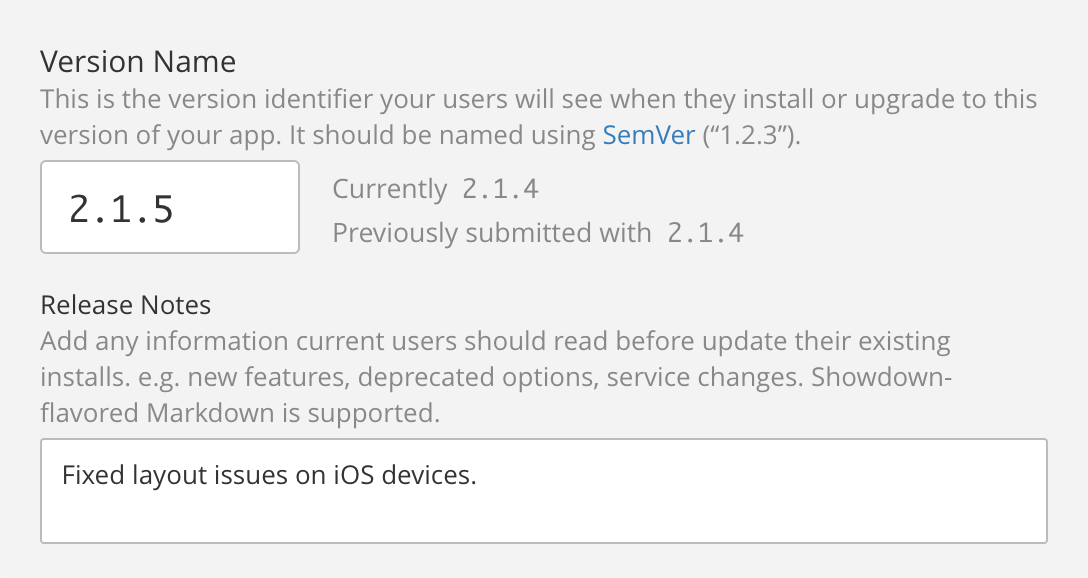Click the 2.1.4 value beside Currently
This screenshot has height=578, width=1088.
click(x=500, y=189)
